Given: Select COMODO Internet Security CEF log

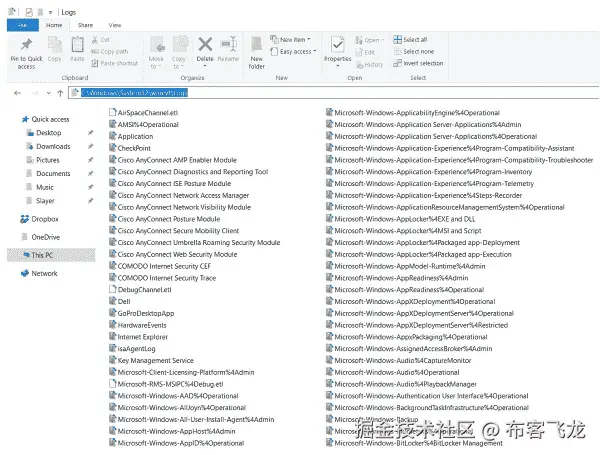Looking at the screenshot, I should [160, 266].
